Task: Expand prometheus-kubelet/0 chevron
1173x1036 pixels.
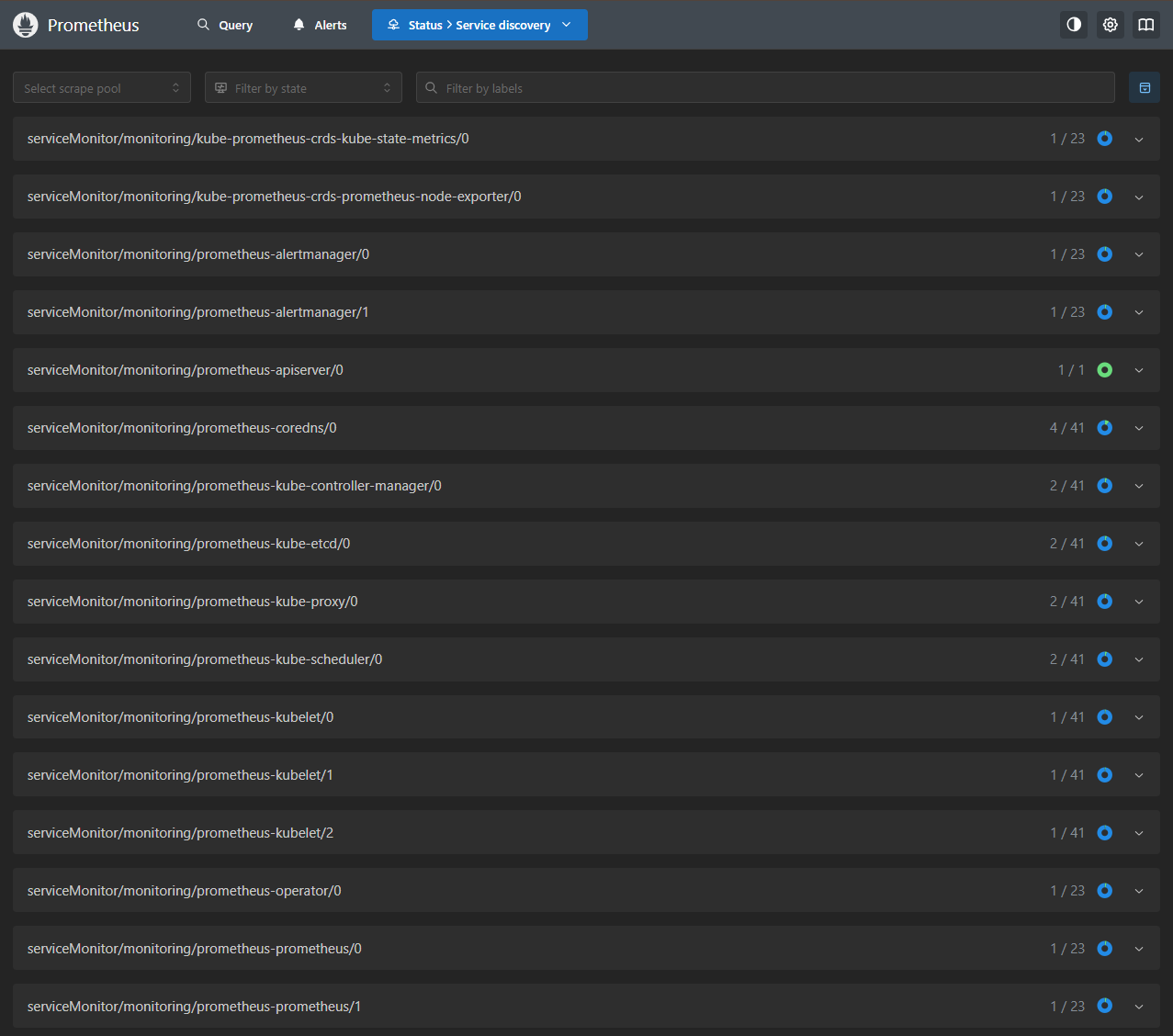Action: pyautogui.click(x=1139, y=718)
